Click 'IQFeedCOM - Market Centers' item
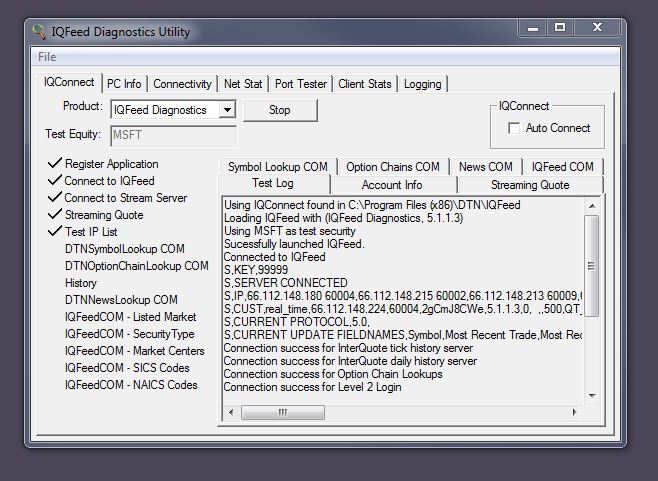The height and width of the screenshot is (481, 658). [x=135, y=351]
